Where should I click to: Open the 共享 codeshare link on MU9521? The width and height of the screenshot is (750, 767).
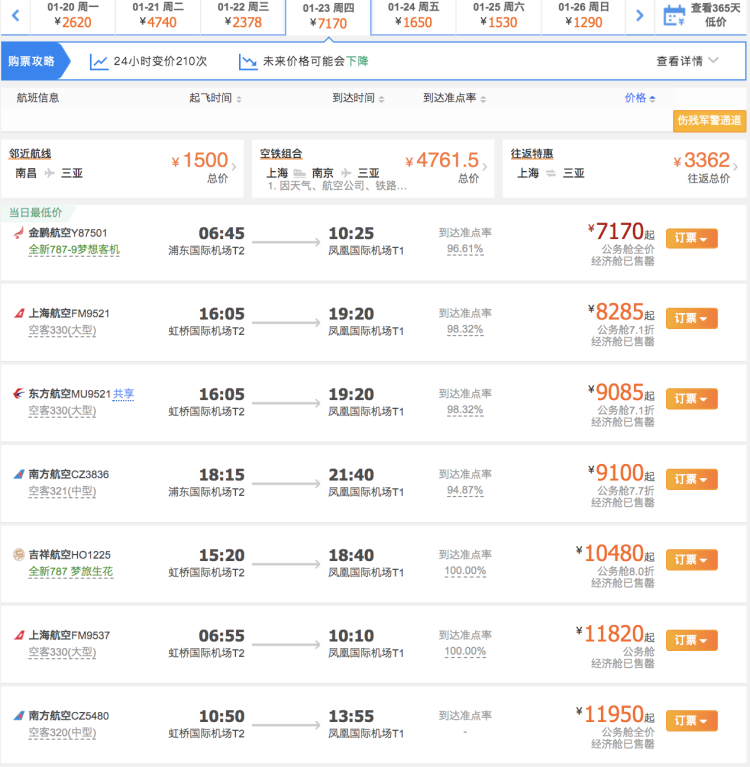click(x=123, y=394)
